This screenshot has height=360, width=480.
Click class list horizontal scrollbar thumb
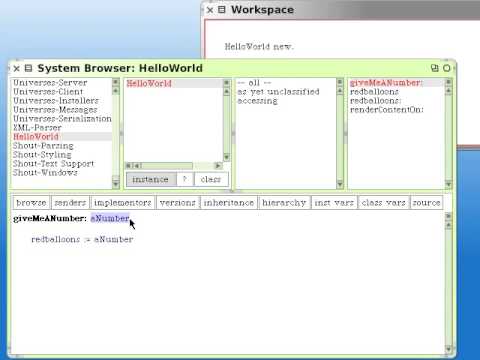point(168,166)
